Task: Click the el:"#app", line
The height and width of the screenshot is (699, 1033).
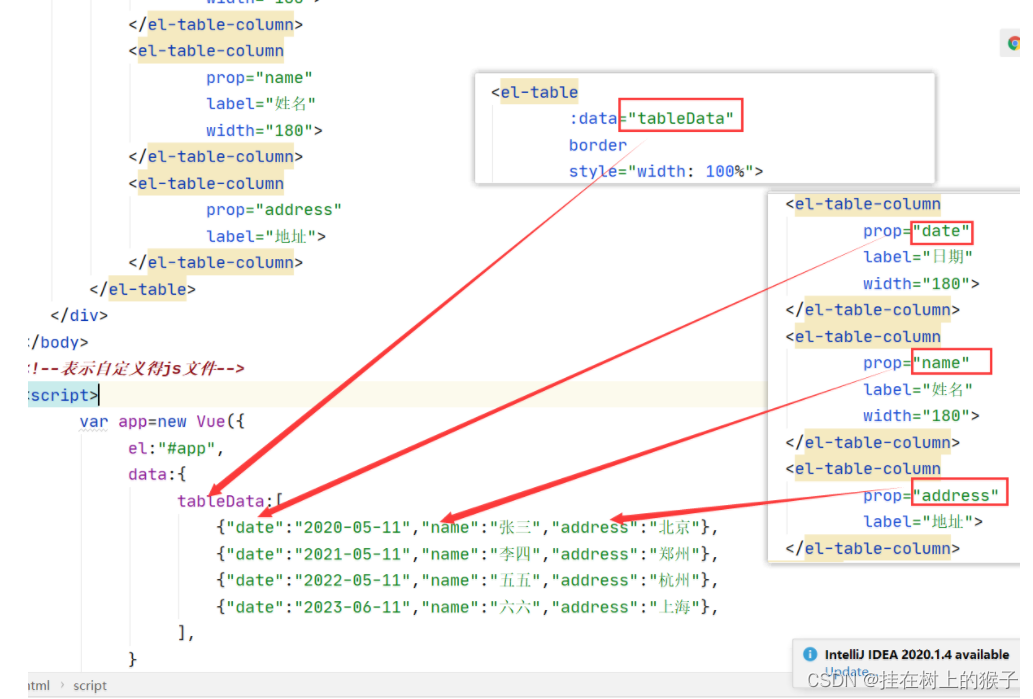Action: coord(176,448)
